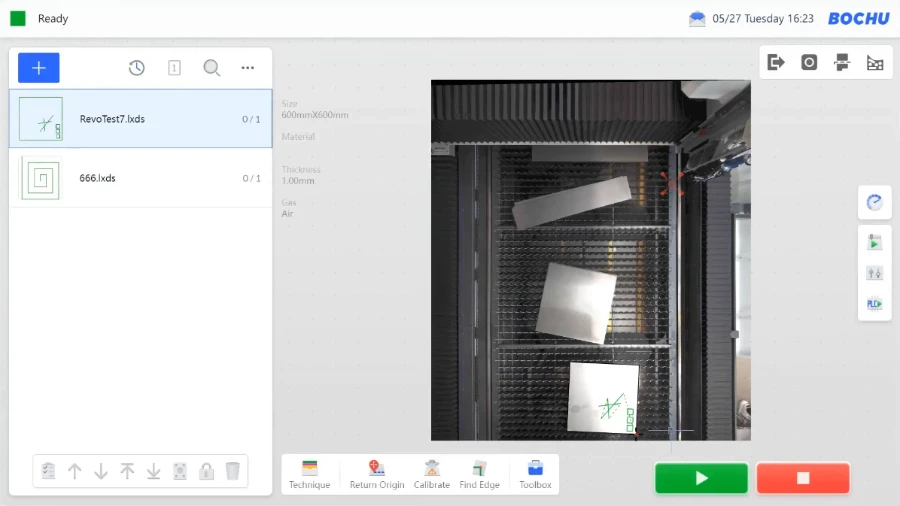The width and height of the screenshot is (900, 506).
Task: Click the date and time 05/27 Tuesday 16:23
Action: point(763,18)
